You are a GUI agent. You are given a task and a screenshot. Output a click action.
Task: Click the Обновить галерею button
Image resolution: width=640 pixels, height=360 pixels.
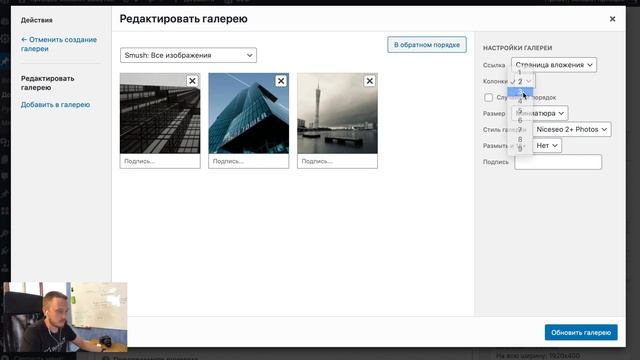[x=581, y=333]
